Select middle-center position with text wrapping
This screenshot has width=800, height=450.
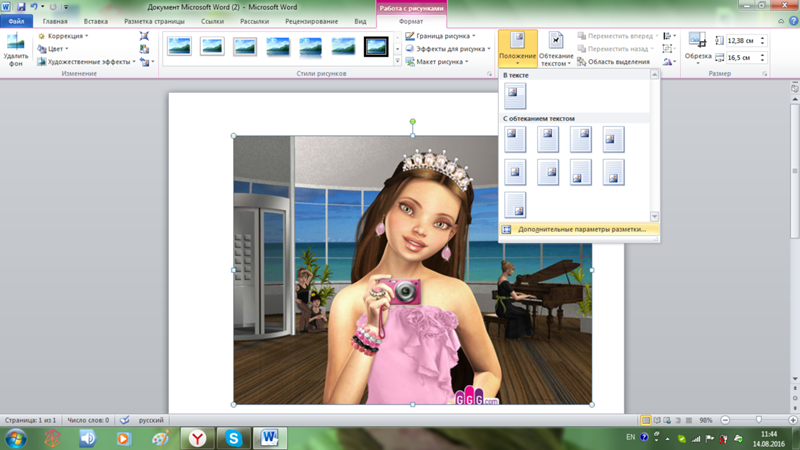coord(515,172)
